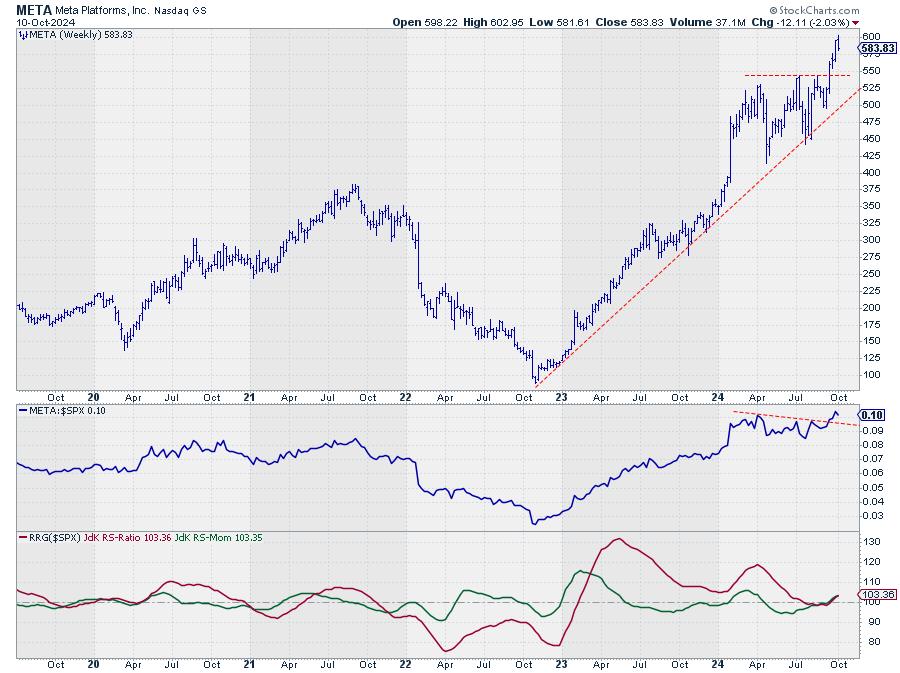Click the 300 label on the price axis

click(871, 239)
